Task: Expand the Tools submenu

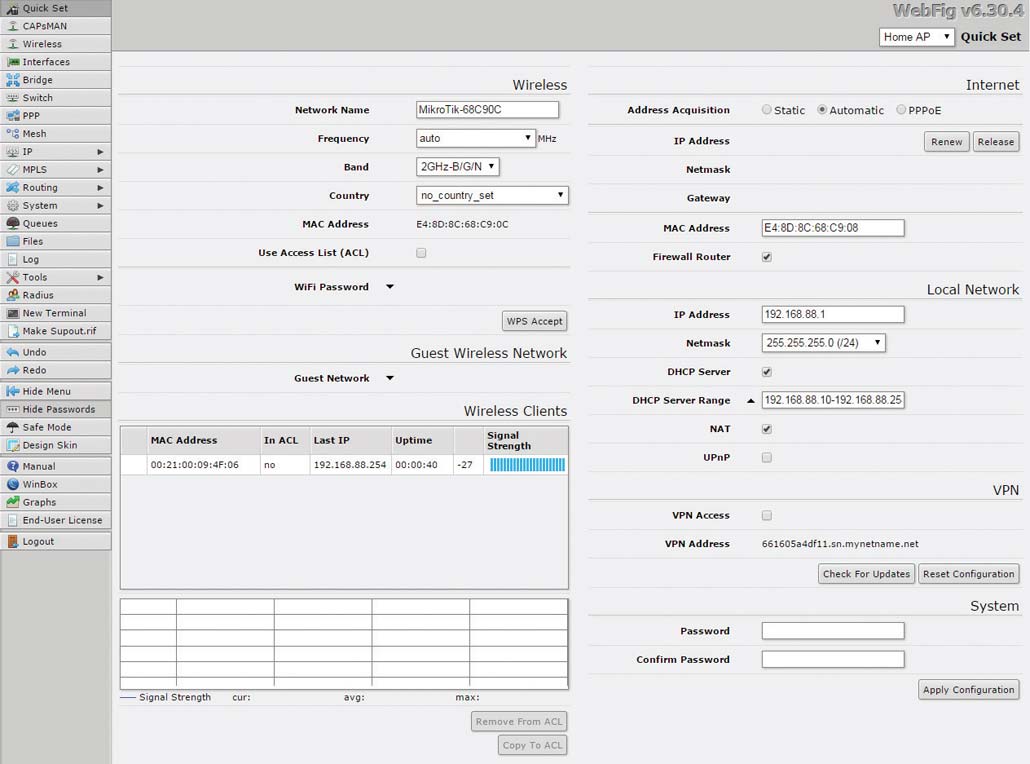Action: 100,277
